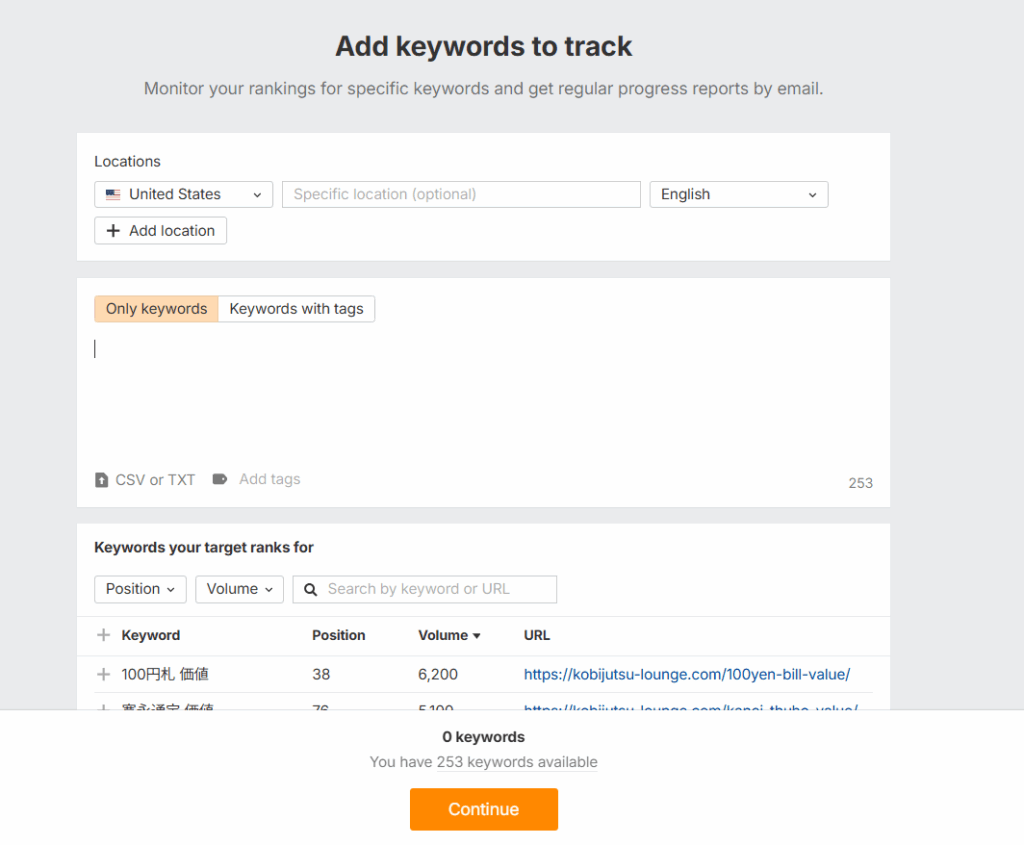The image size is (1024, 845).
Task: Open the English language dropdown
Action: 738,194
